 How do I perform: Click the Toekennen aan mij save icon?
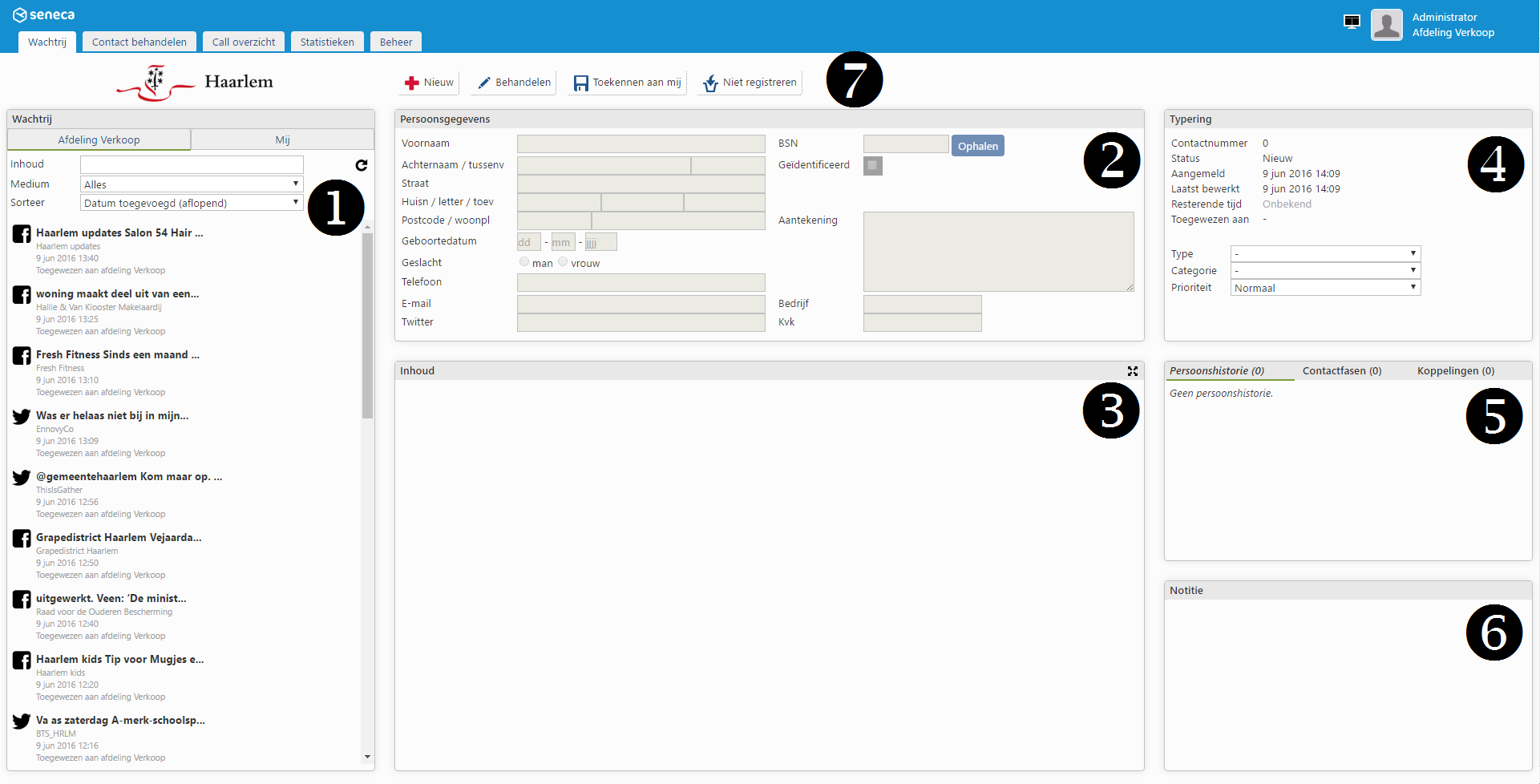coord(581,83)
